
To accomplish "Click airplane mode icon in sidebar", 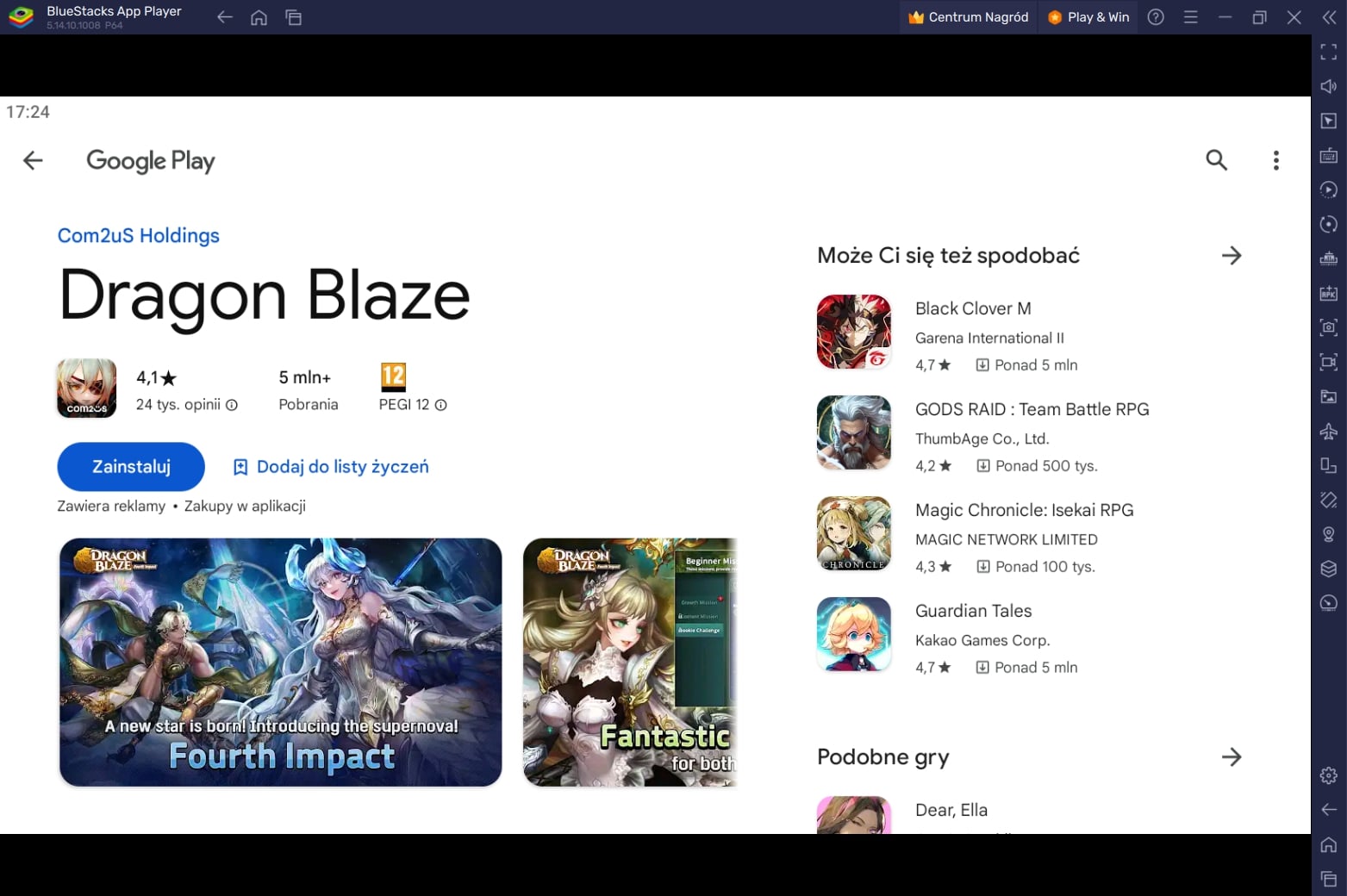I will coord(1329,431).
